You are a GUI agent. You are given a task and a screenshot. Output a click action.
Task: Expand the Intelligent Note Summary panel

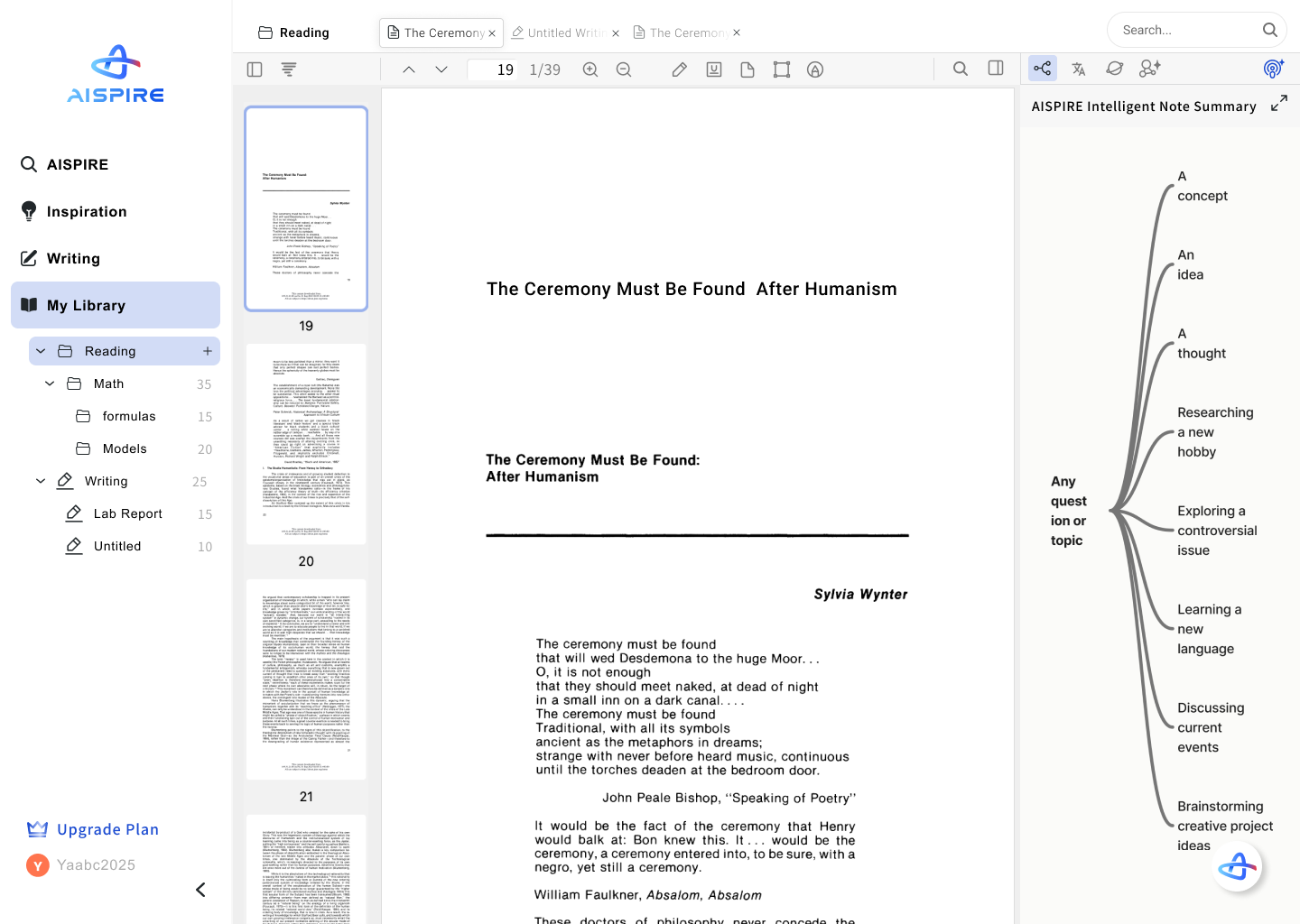pos(1279,103)
